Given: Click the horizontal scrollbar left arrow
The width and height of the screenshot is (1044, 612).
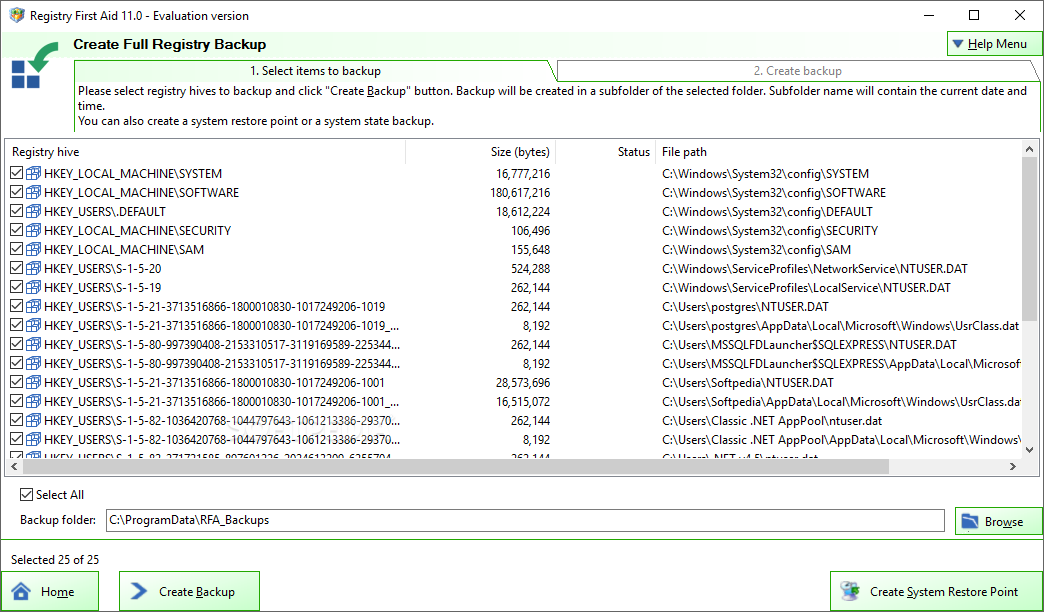Looking at the screenshot, I should pos(14,467).
